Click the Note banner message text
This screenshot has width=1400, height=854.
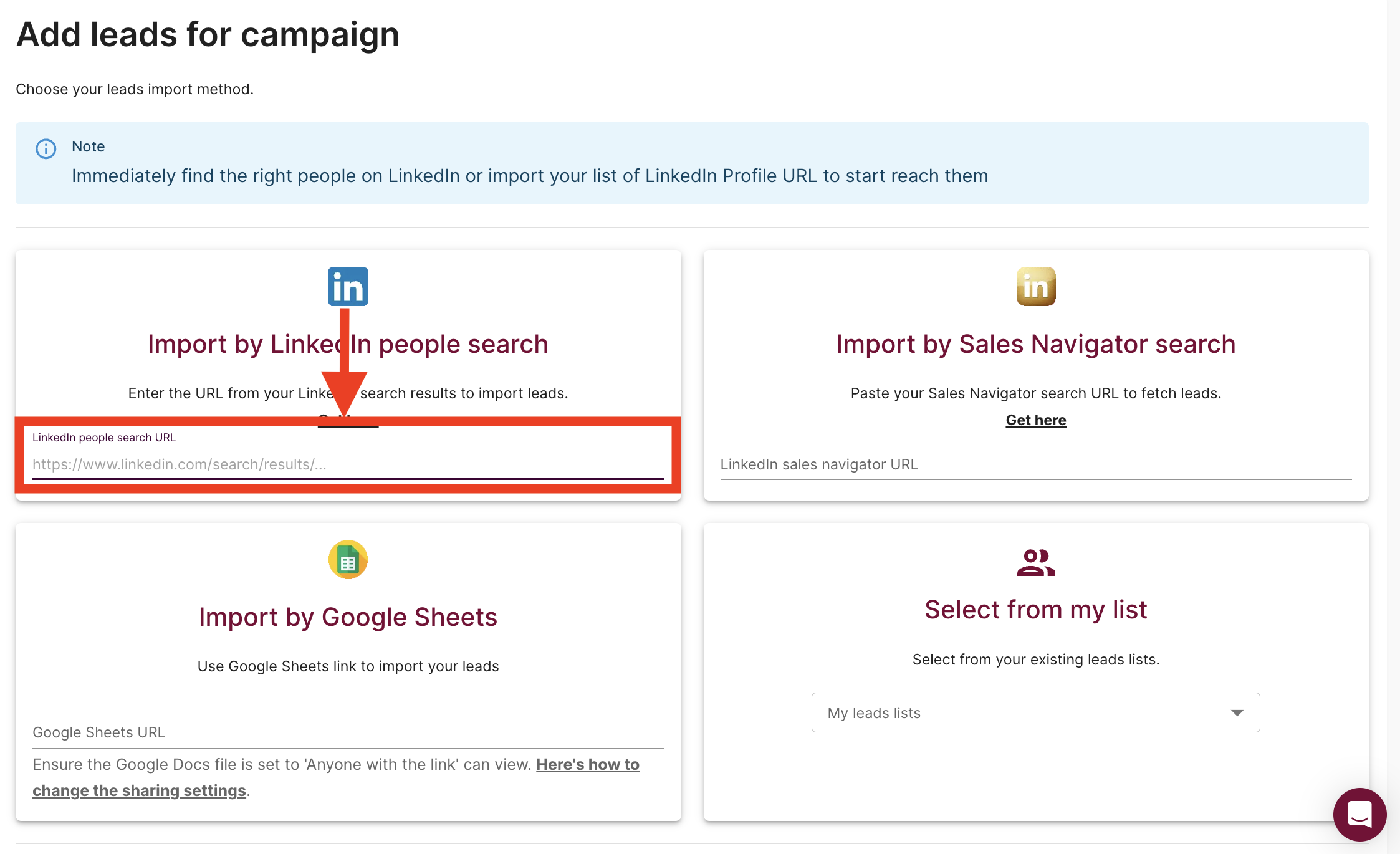point(529,176)
